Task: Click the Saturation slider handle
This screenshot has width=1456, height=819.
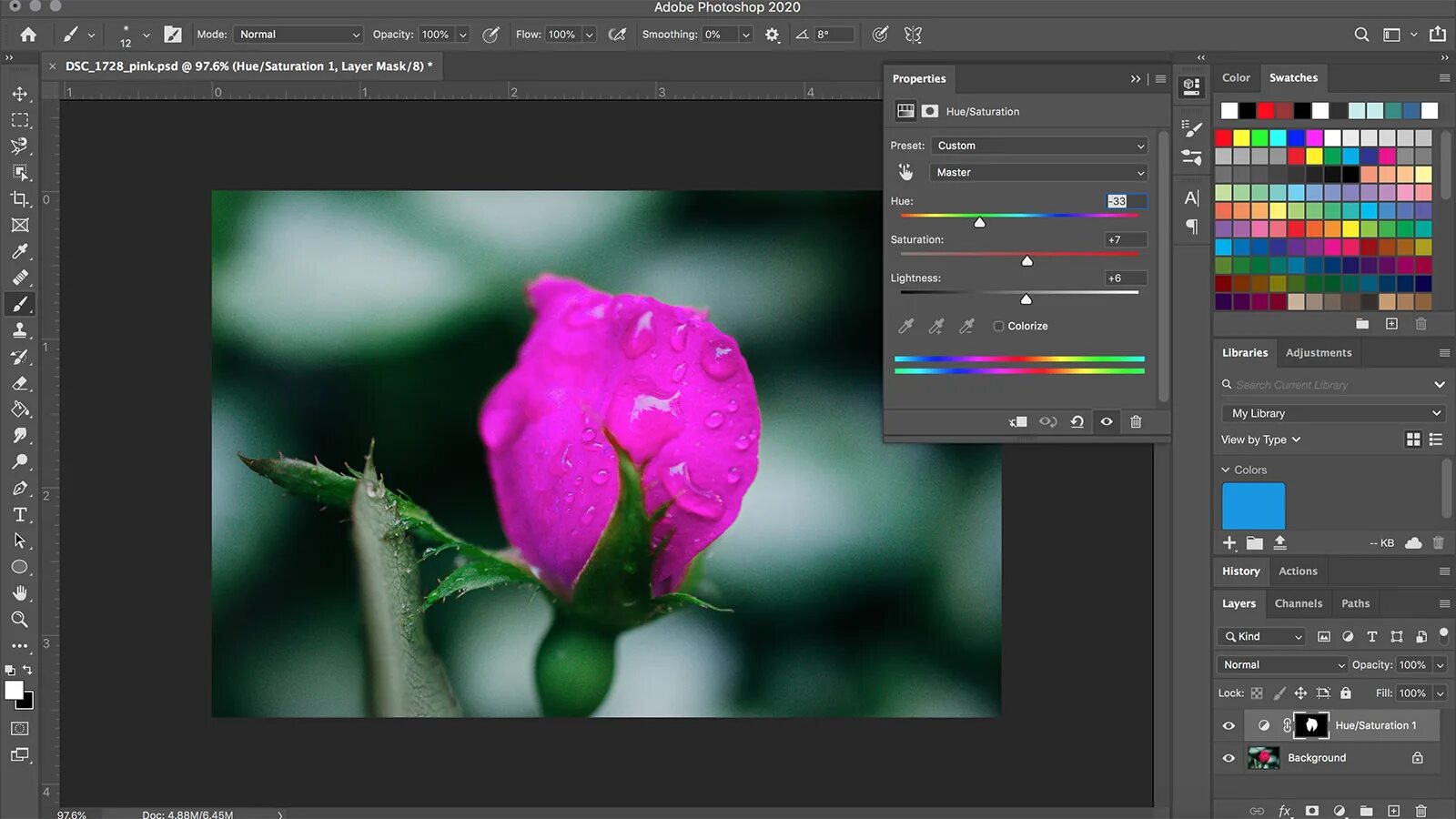Action: pos(1026,261)
